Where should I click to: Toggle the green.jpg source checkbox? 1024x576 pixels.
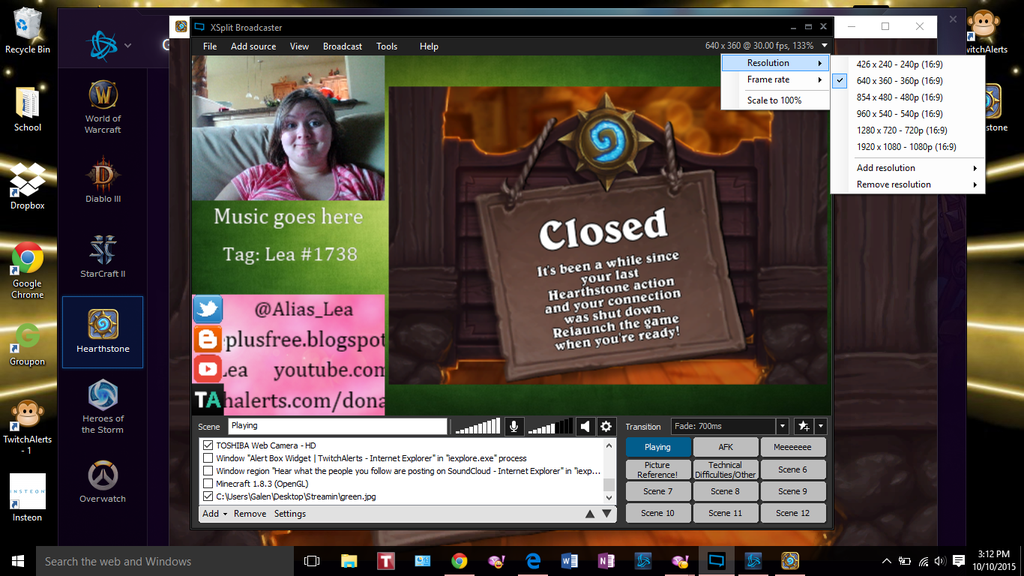pos(208,496)
